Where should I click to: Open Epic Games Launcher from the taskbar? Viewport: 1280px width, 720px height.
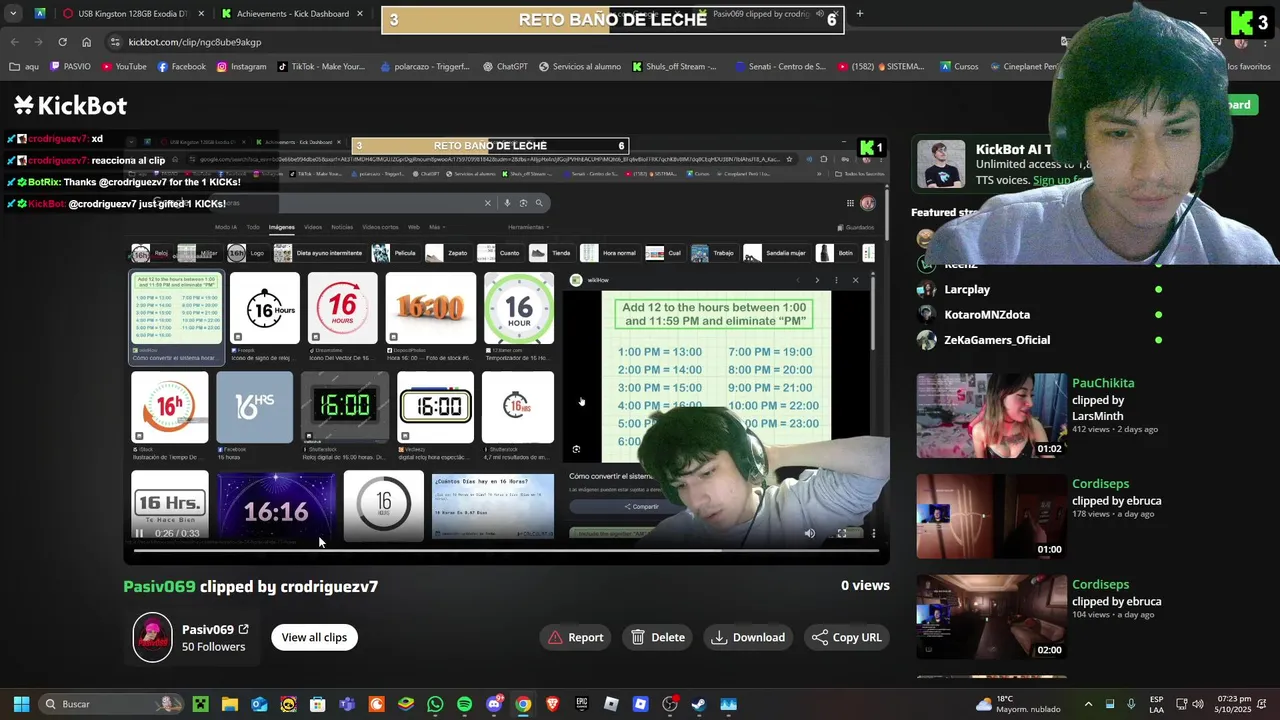582,704
